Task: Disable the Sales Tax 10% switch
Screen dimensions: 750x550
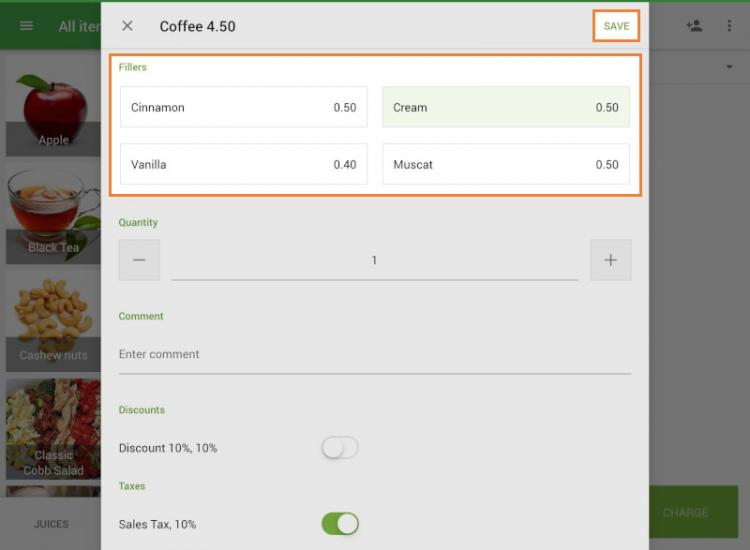Action: pos(340,524)
